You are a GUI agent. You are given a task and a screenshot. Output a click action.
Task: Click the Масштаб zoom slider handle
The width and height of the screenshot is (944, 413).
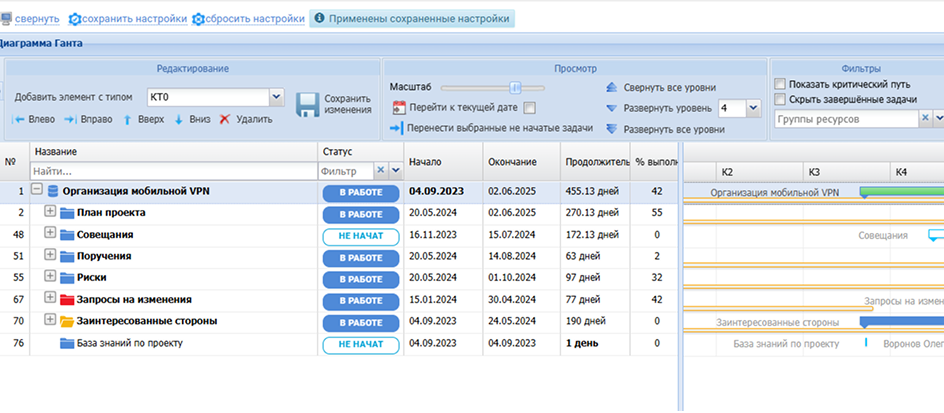coord(515,87)
